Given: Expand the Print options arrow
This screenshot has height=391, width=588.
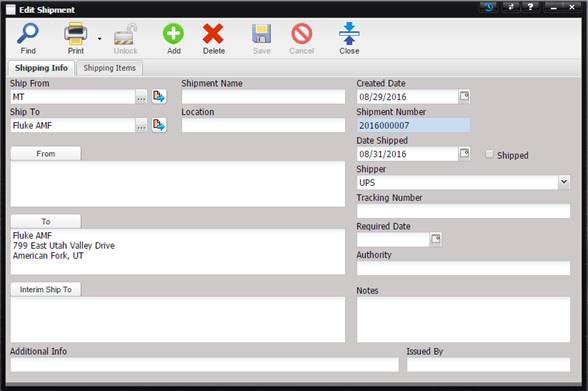Looking at the screenshot, I should (99, 39).
